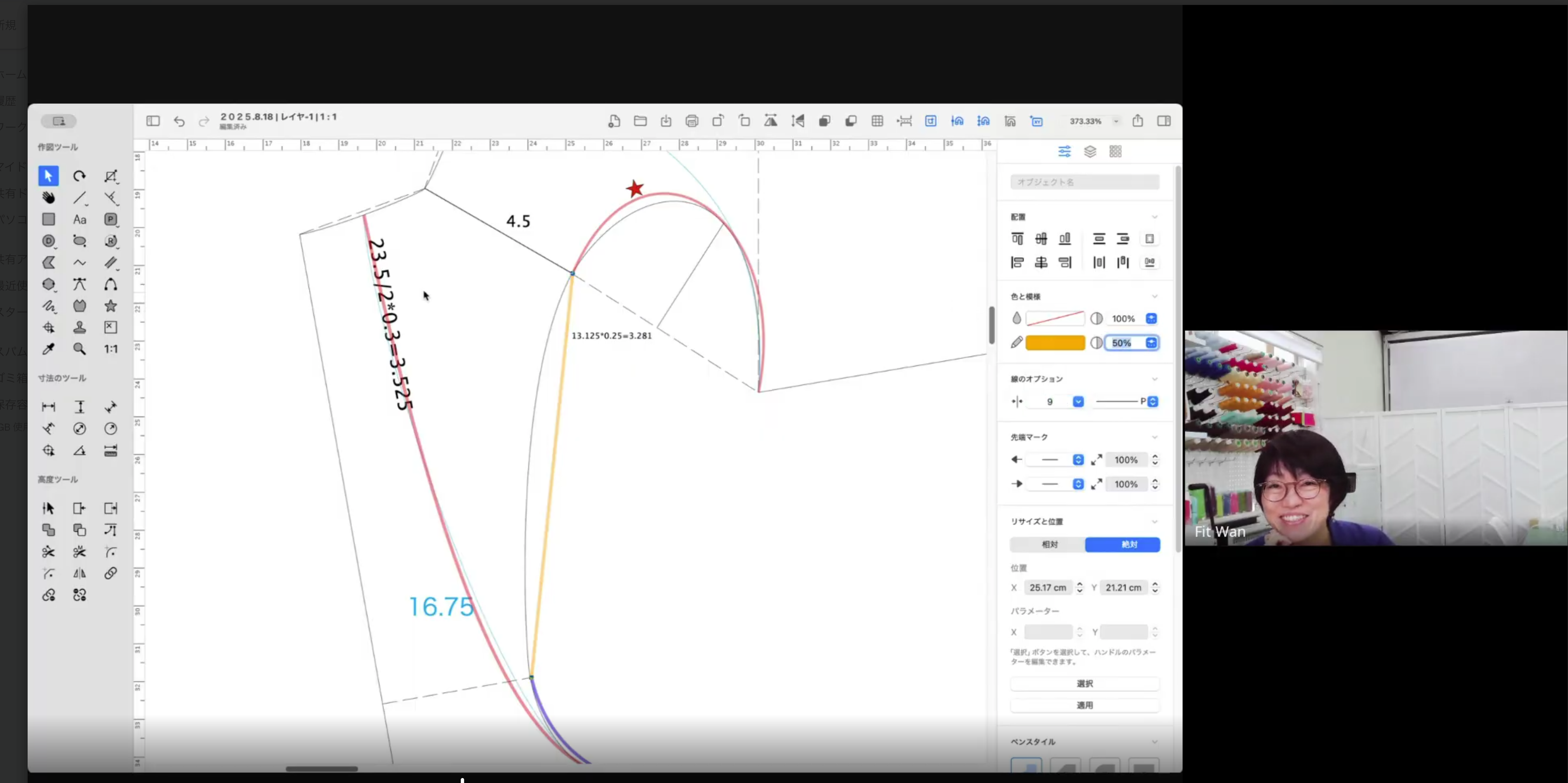This screenshot has height=783, width=1568.
Task: Select the rotate tool
Action: point(79,176)
